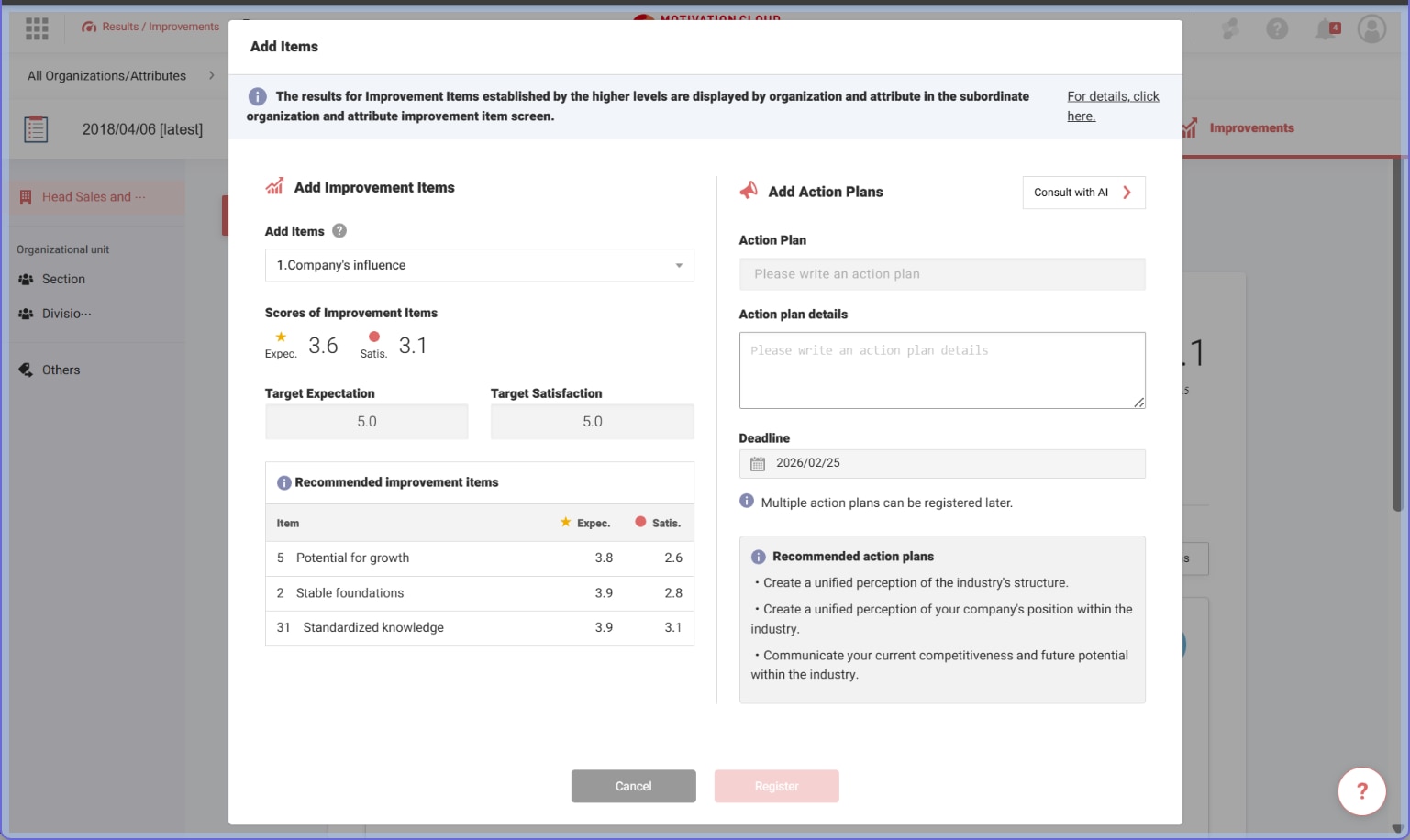Open the Company's influence dropdown
This screenshot has height=840, width=1410.
click(479, 266)
